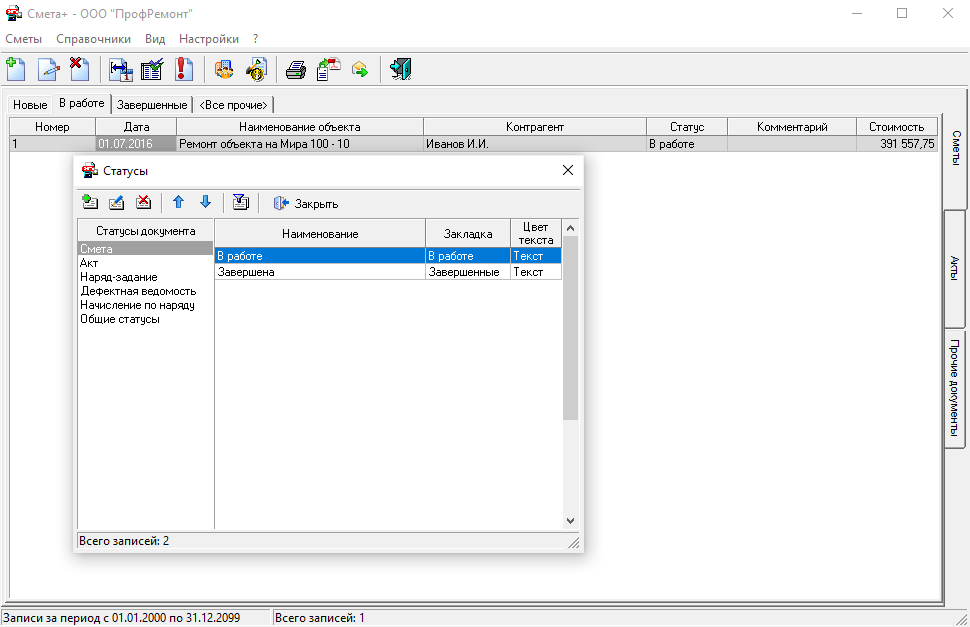Switch to the Завершенные tab
This screenshot has height=627, width=970.
tap(152, 105)
